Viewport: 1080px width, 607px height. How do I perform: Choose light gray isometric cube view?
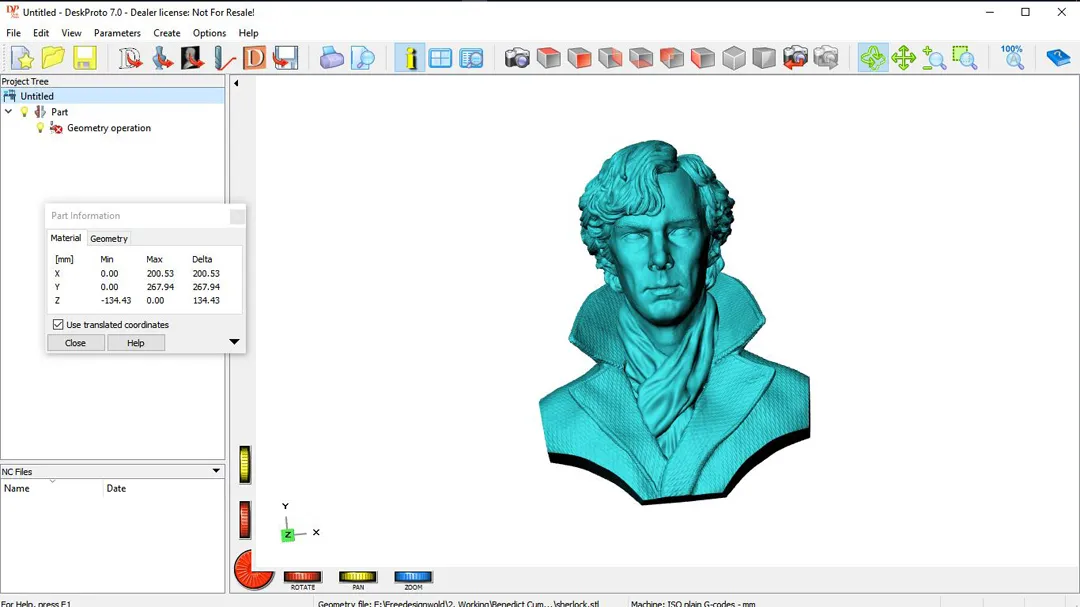click(x=734, y=58)
